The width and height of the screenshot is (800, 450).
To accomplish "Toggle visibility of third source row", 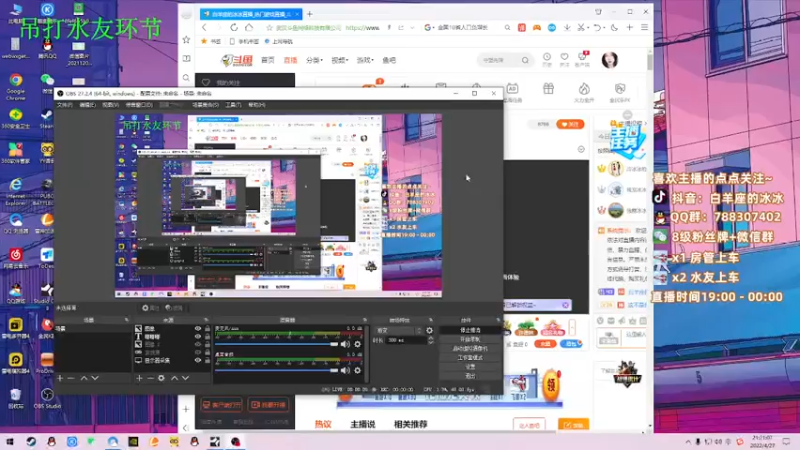I will pyautogui.click(x=198, y=344).
